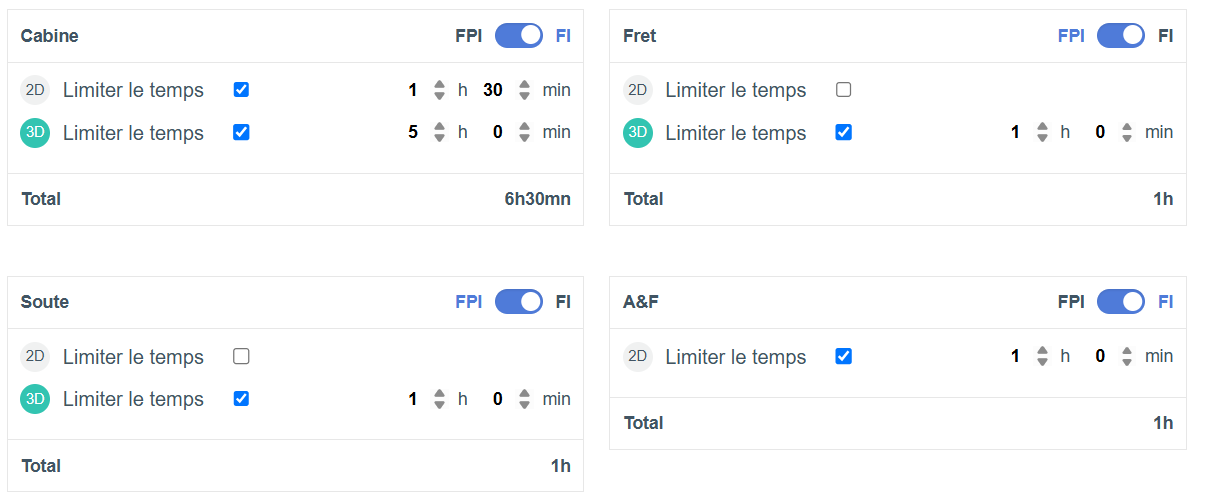Click the 3D badge in the Soute panel
Viewport: 1205px width, 503px height.
(x=35, y=399)
